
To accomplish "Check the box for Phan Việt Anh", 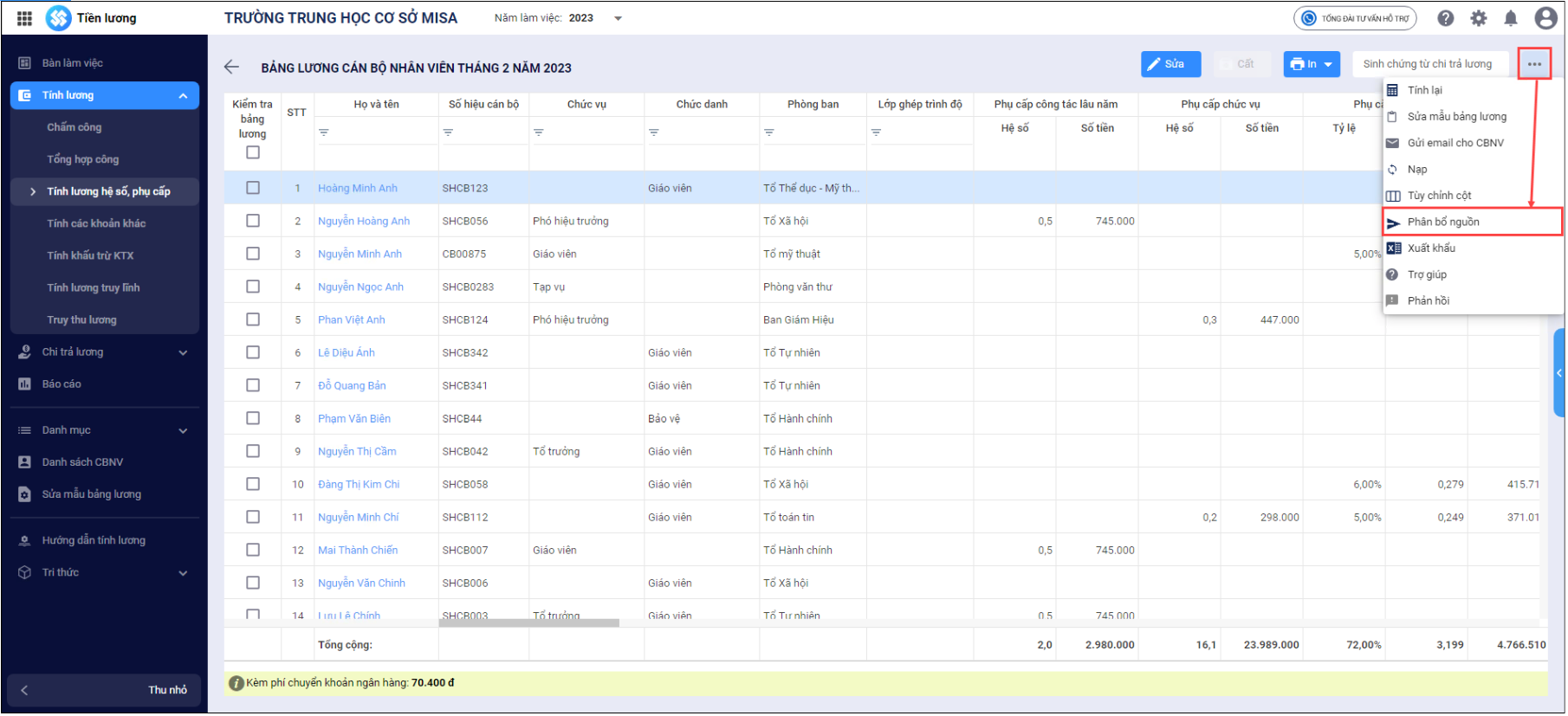I will [253, 319].
